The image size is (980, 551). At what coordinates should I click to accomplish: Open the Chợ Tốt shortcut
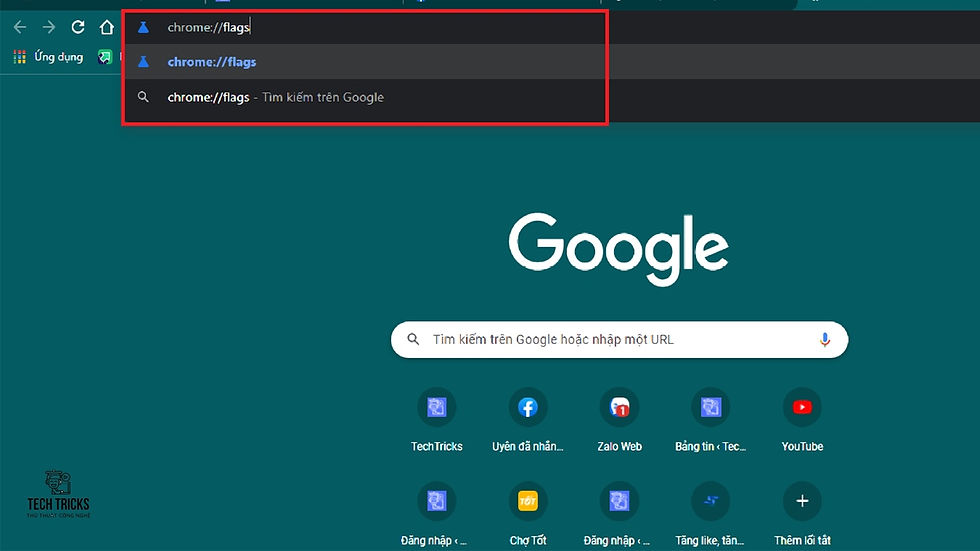528,514
